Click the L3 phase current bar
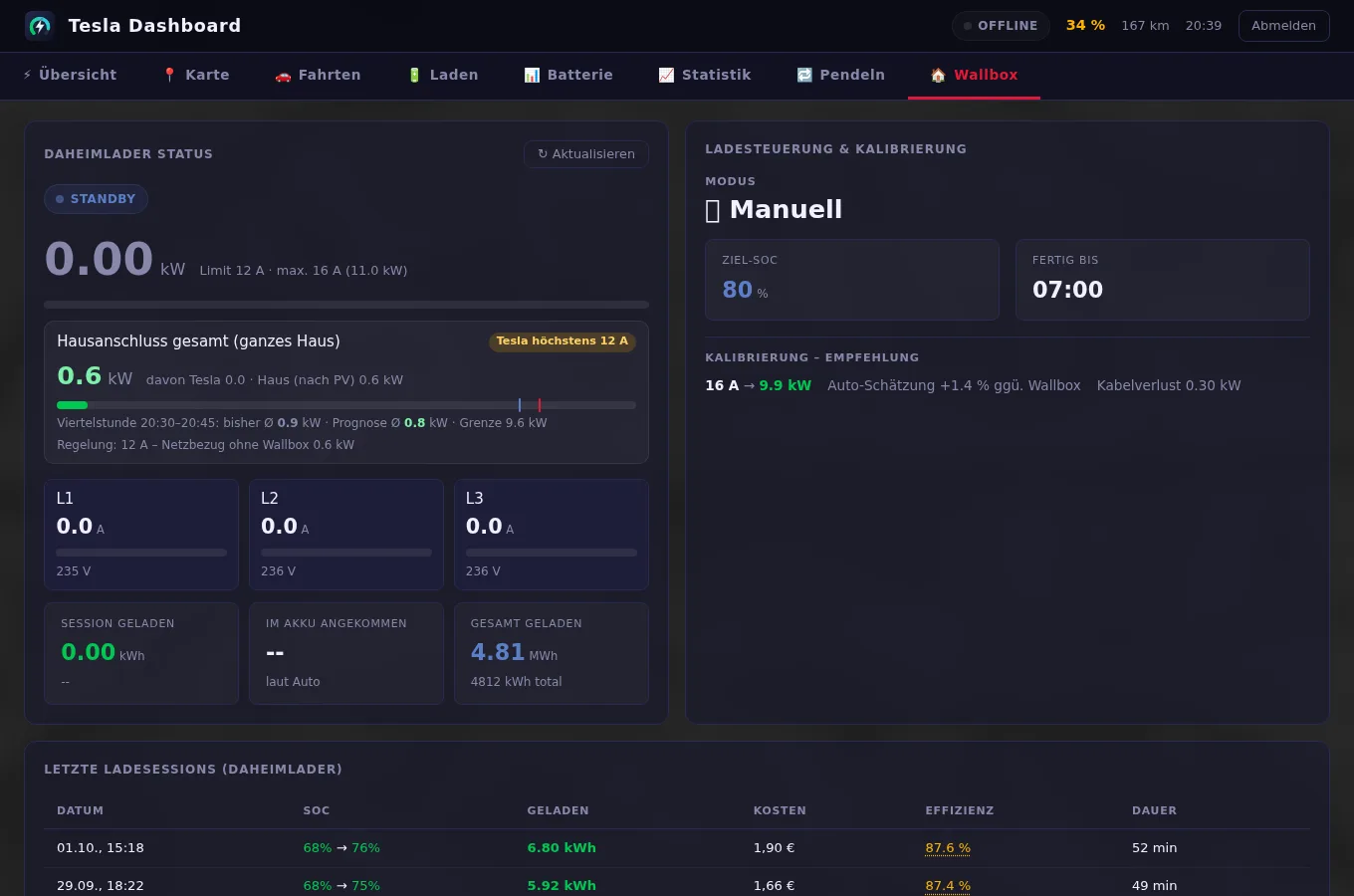This screenshot has height=896, width=1354. click(x=552, y=553)
